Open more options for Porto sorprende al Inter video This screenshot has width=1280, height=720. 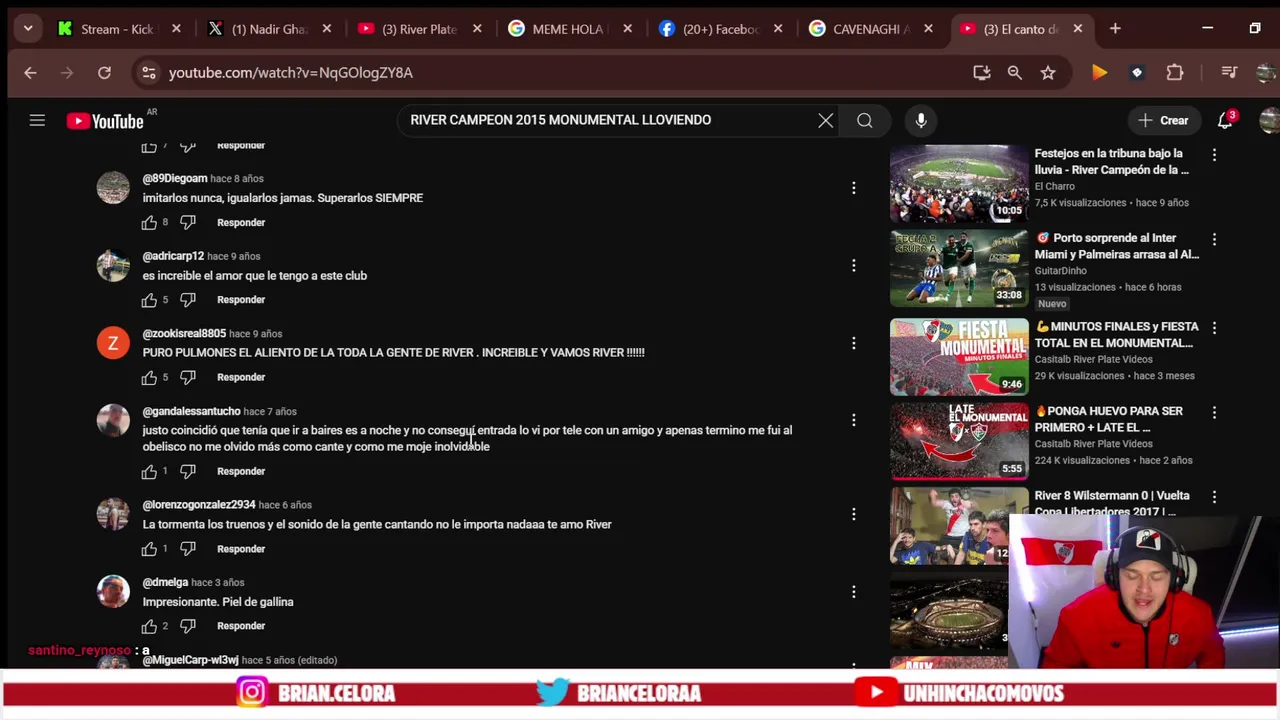coord(1214,240)
